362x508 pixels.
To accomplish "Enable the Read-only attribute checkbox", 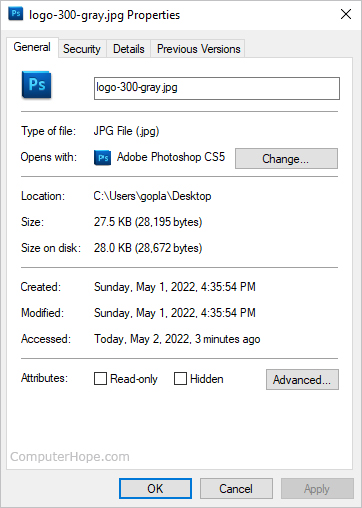I will [x=100, y=379].
